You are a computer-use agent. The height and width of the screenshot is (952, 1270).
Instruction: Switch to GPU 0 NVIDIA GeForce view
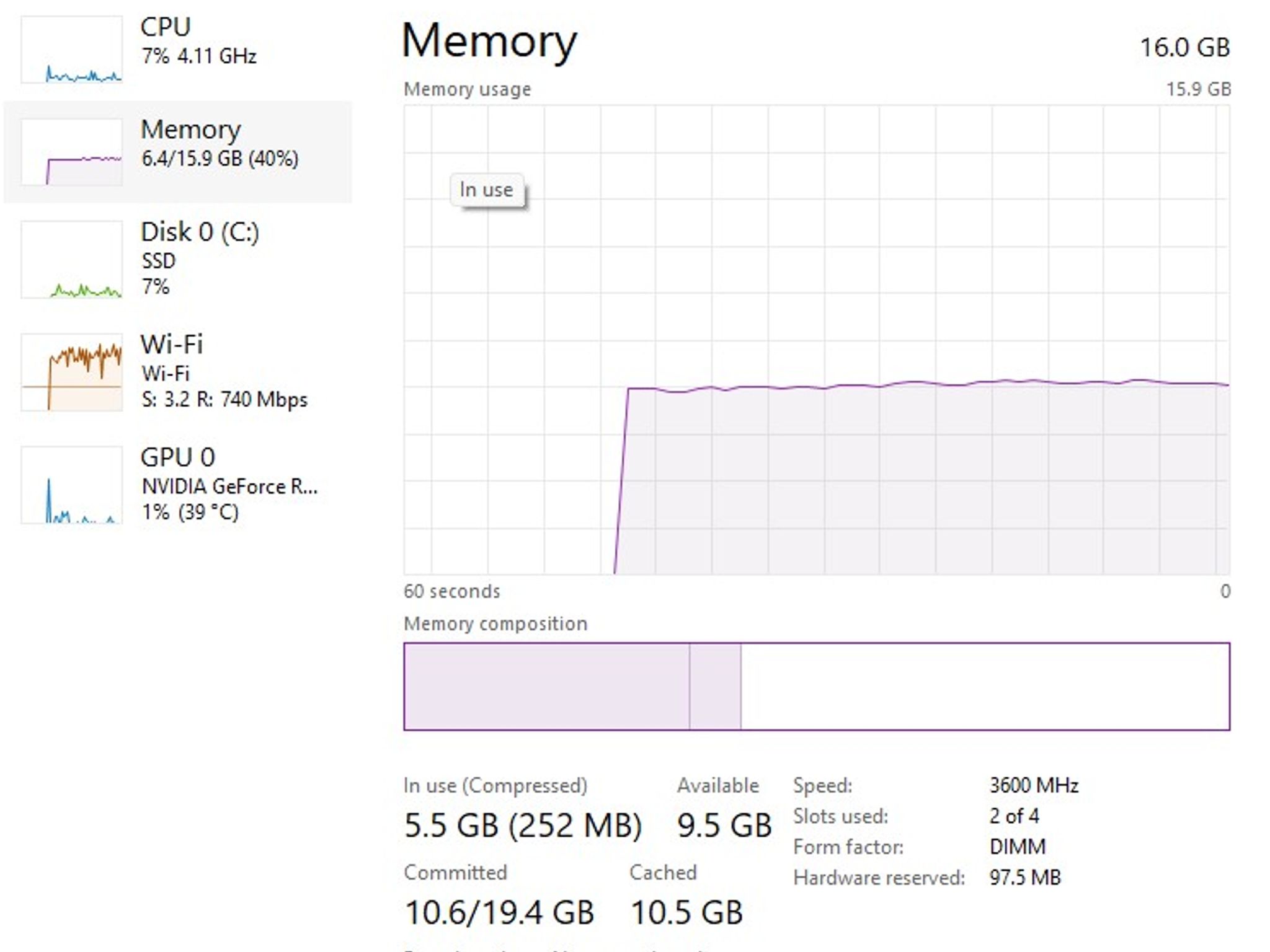tap(177, 485)
